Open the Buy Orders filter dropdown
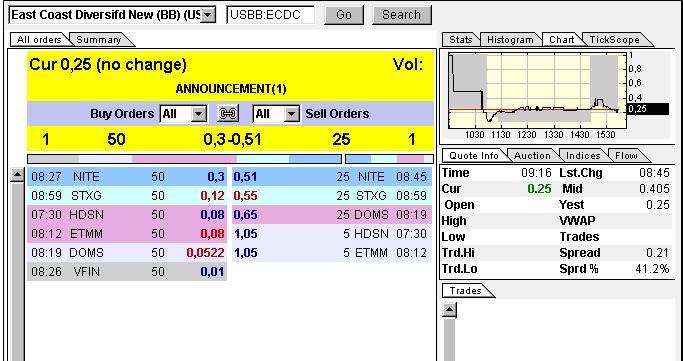The width and height of the screenshot is (683, 361). [x=199, y=115]
